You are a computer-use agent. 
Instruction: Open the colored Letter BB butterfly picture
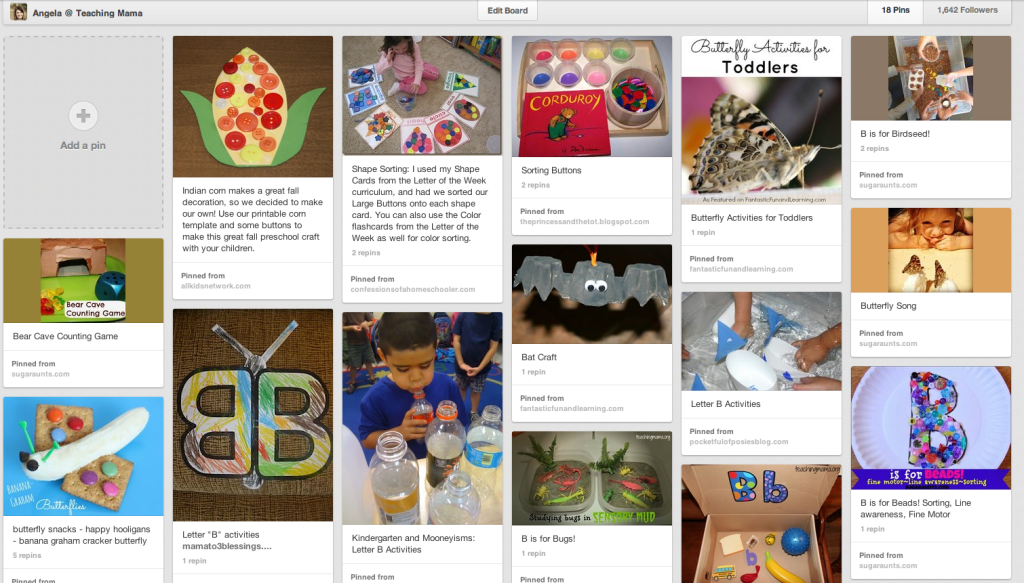click(x=253, y=415)
